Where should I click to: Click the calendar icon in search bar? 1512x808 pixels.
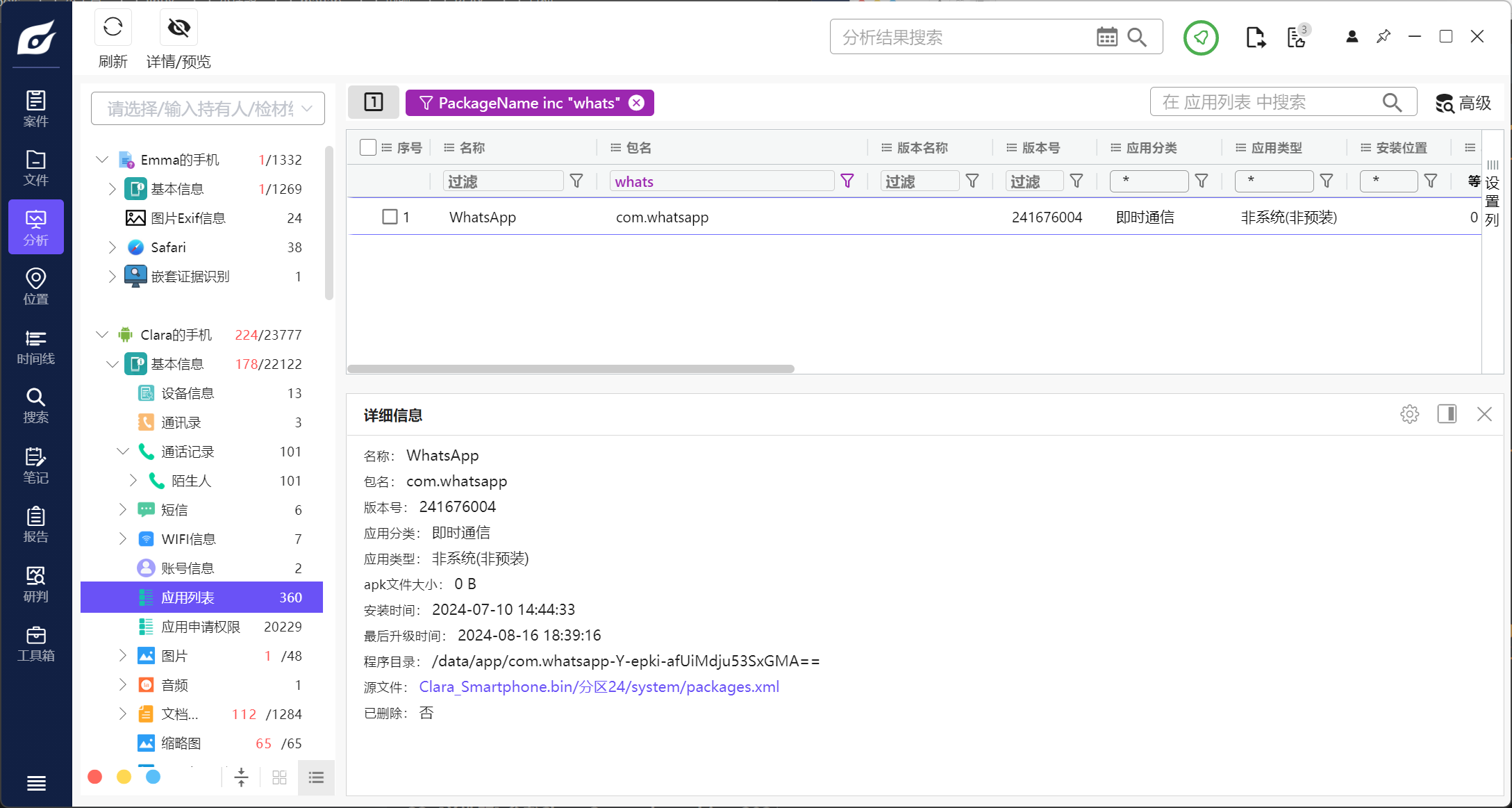1106,37
